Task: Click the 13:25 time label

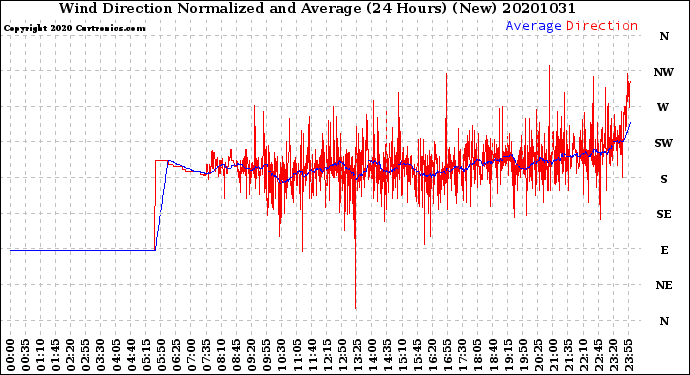Action: click(357, 355)
